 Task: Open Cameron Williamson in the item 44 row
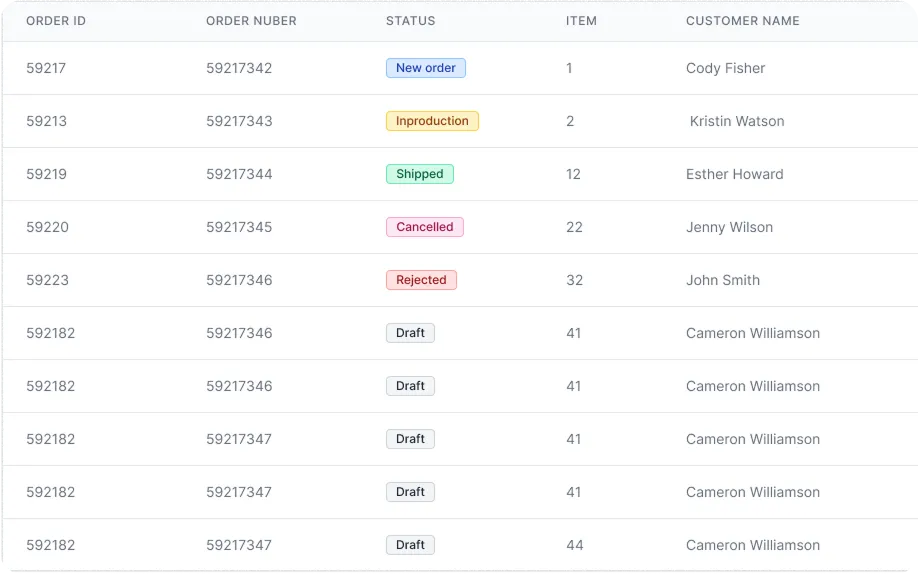752,545
